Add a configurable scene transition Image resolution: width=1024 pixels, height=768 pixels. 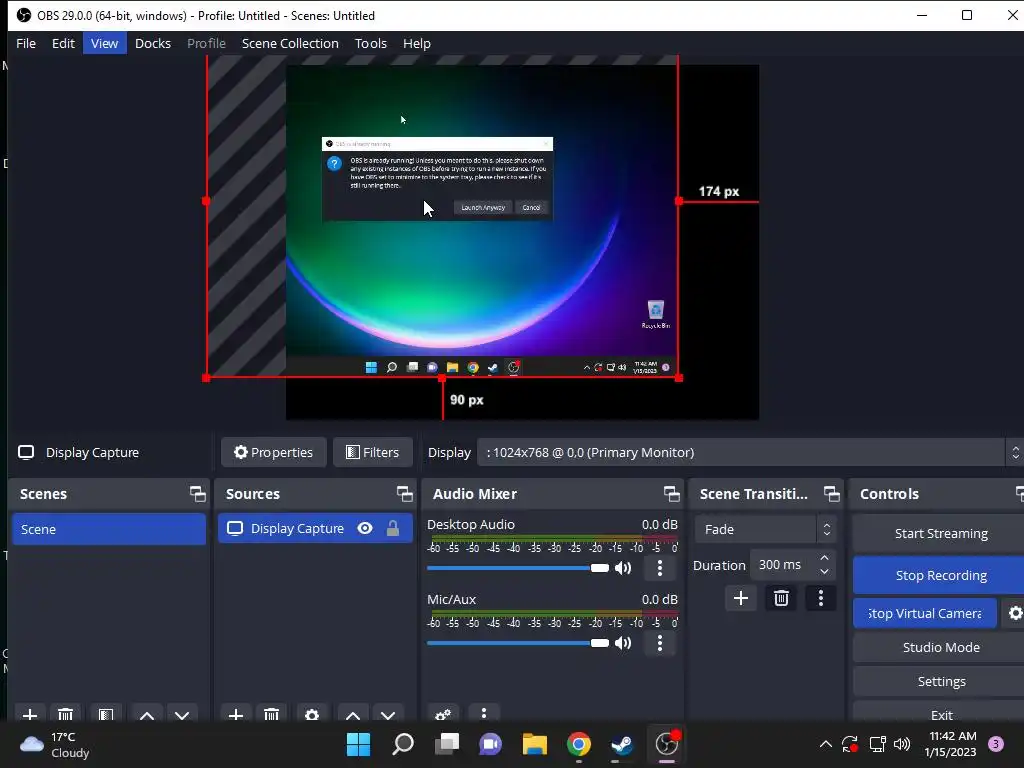point(741,598)
